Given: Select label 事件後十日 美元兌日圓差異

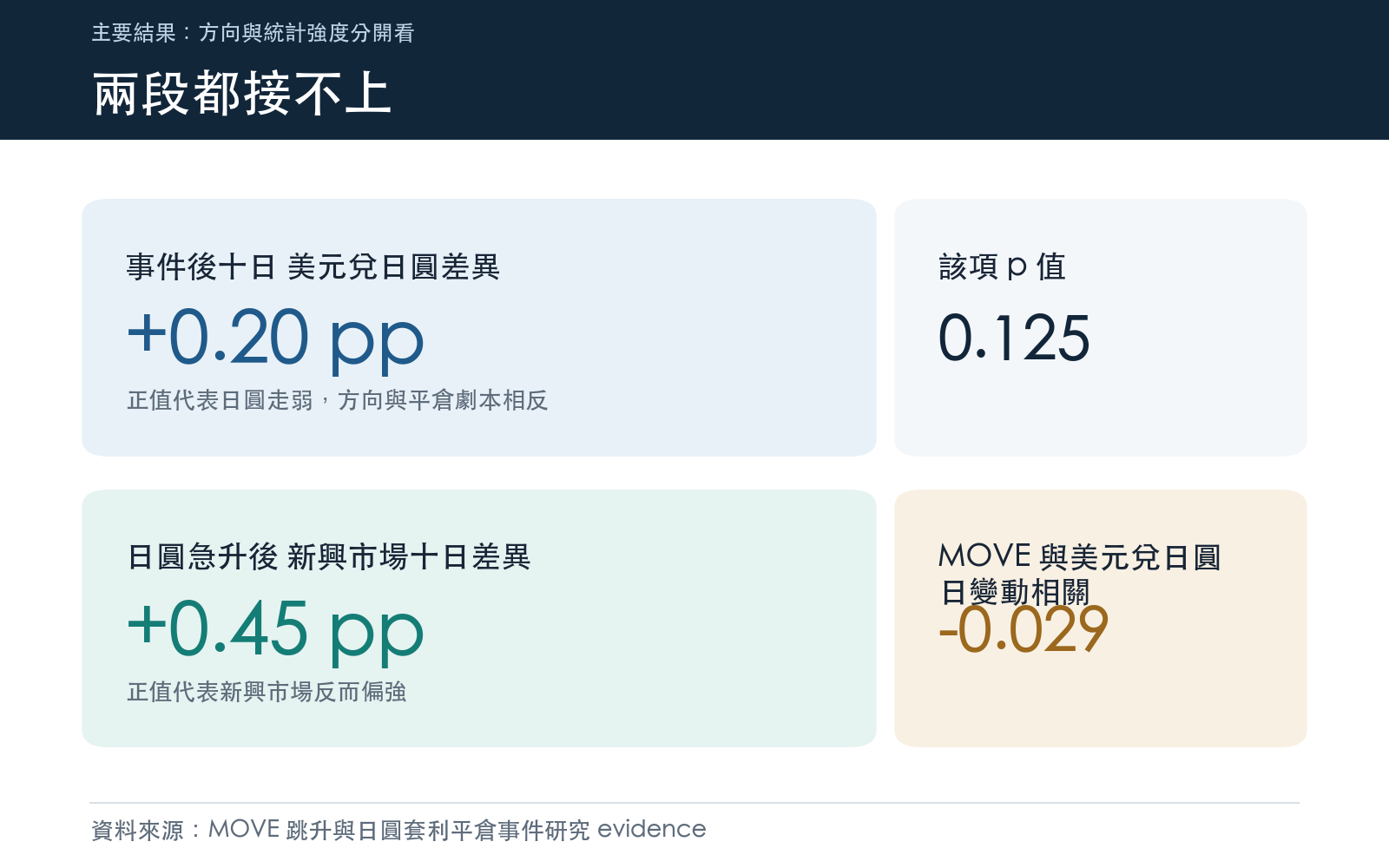Looking at the screenshot, I should 313,266.
